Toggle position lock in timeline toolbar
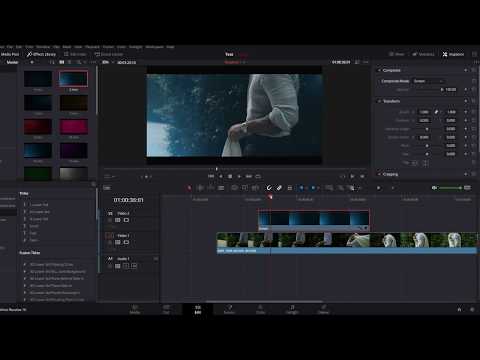This screenshot has width=480, height=360. coord(290,188)
